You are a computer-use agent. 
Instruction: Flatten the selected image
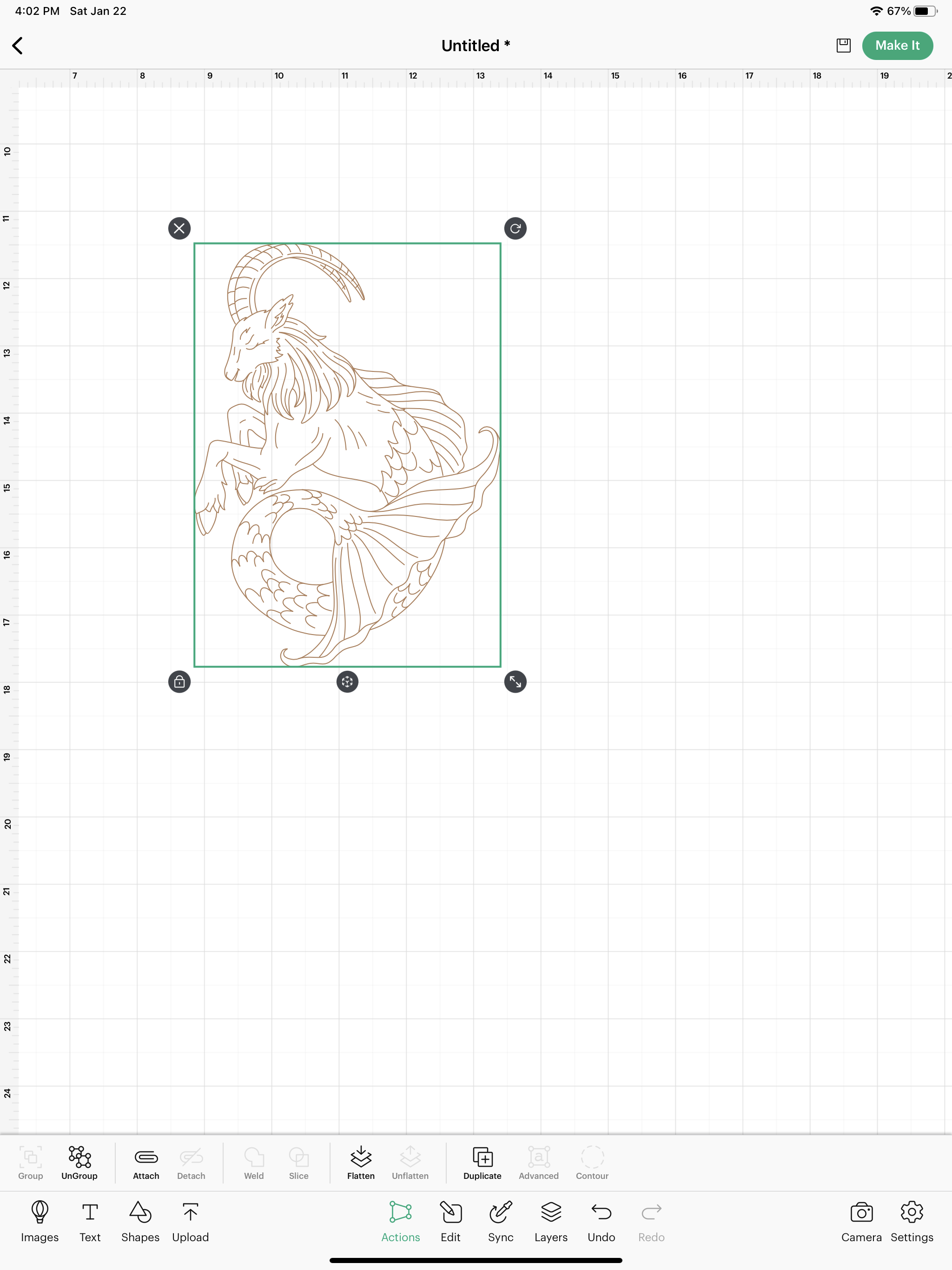(x=361, y=1163)
